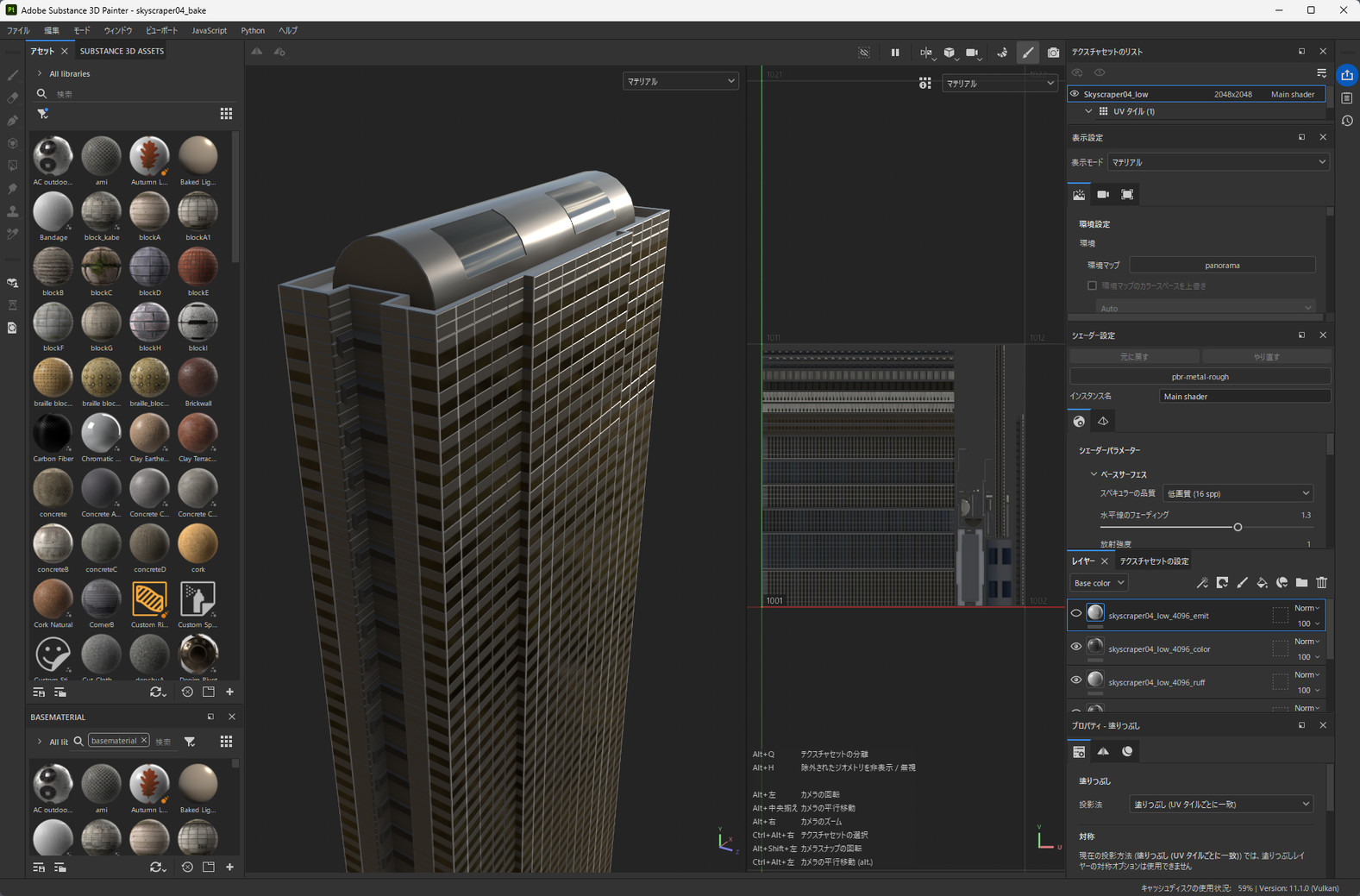
Task: Open the 表示モード マテリアル dropdown
Action: (x=1218, y=162)
